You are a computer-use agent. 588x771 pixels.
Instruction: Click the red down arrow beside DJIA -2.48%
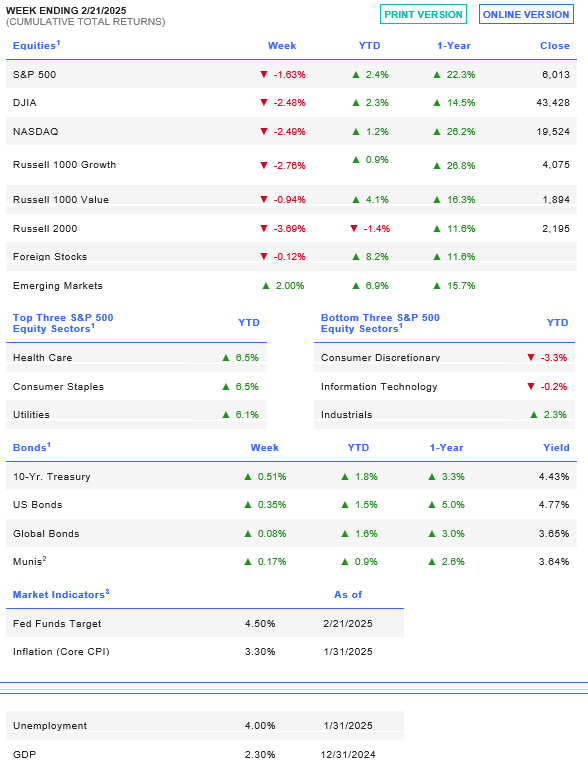[x=264, y=102]
